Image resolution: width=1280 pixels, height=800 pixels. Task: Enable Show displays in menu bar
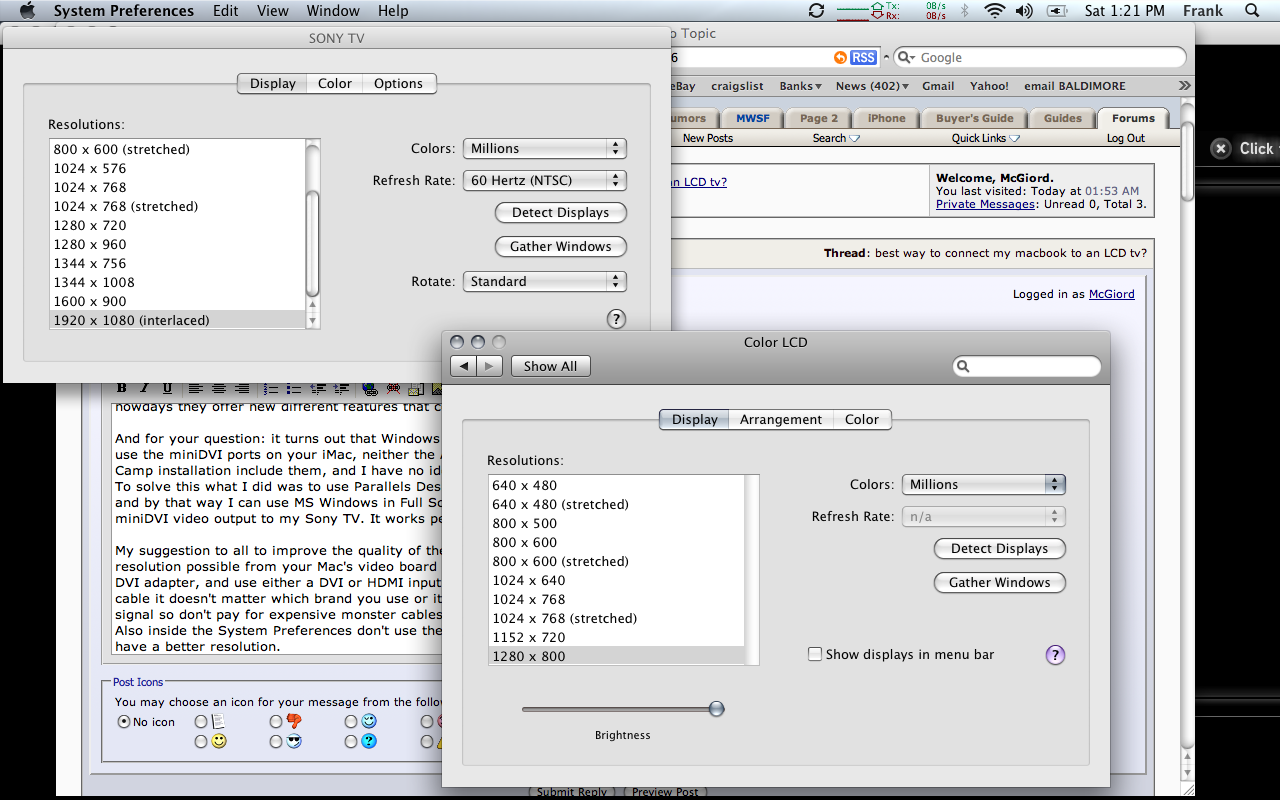coord(815,654)
